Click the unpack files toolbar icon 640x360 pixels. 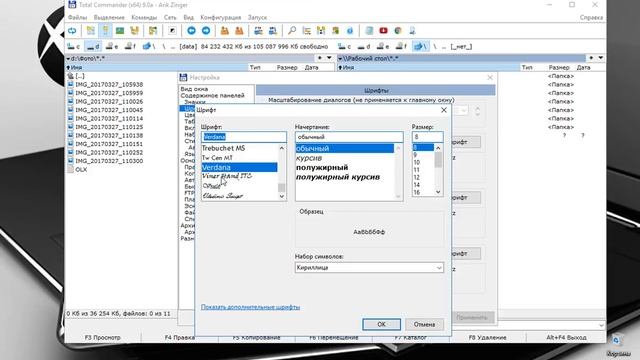[x=239, y=31]
